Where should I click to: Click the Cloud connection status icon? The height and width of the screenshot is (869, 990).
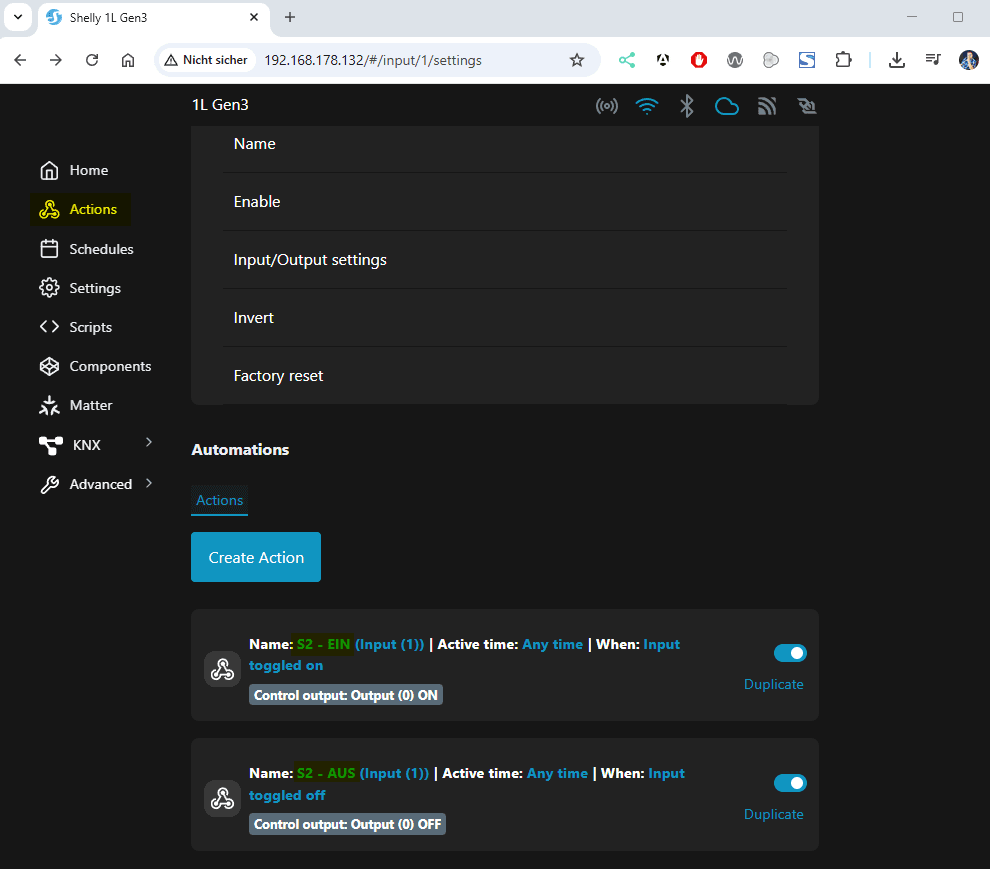pyautogui.click(x=727, y=106)
